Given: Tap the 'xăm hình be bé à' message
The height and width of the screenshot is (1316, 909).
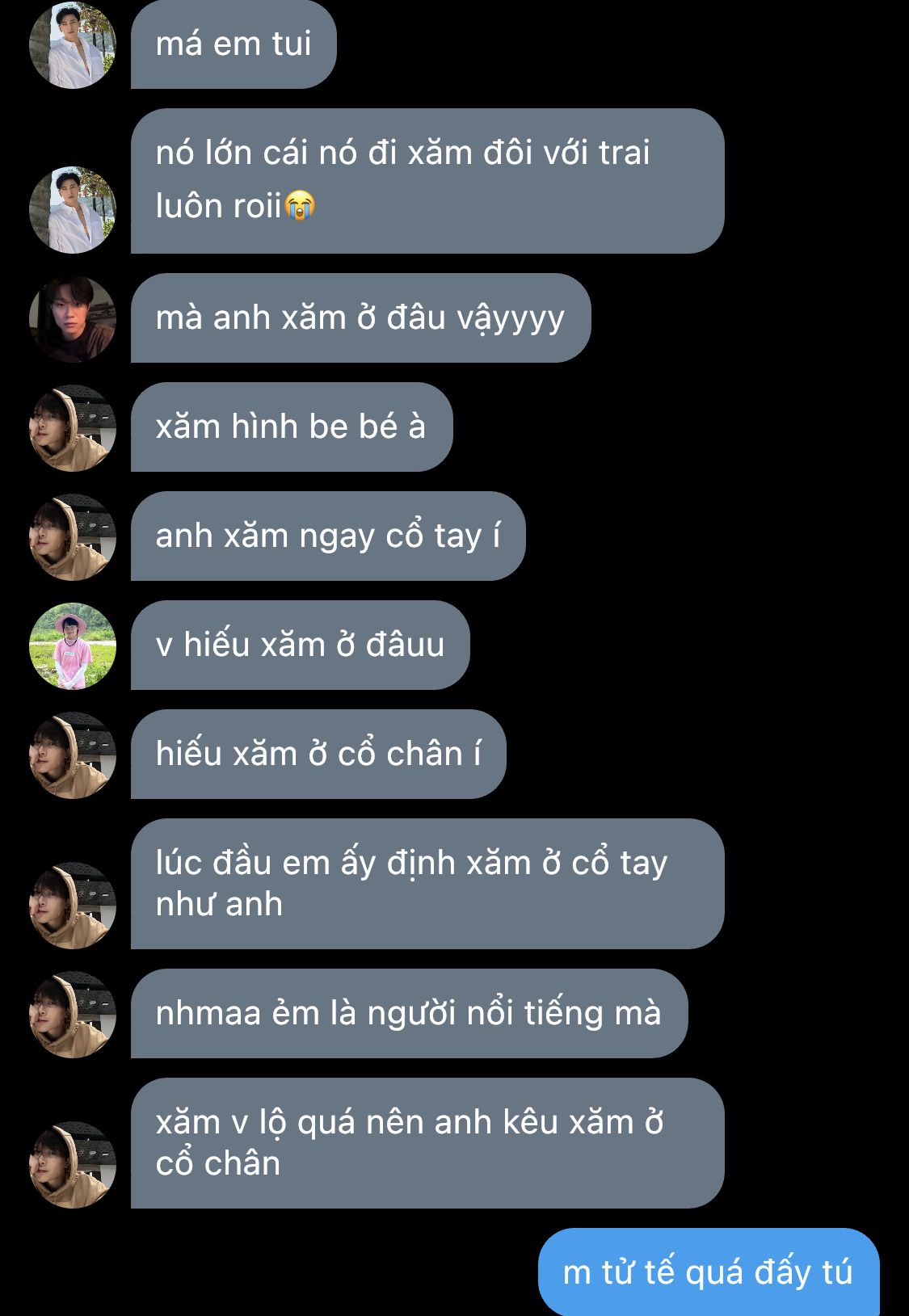Looking at the screenshot, I should [x=292, y=427].
